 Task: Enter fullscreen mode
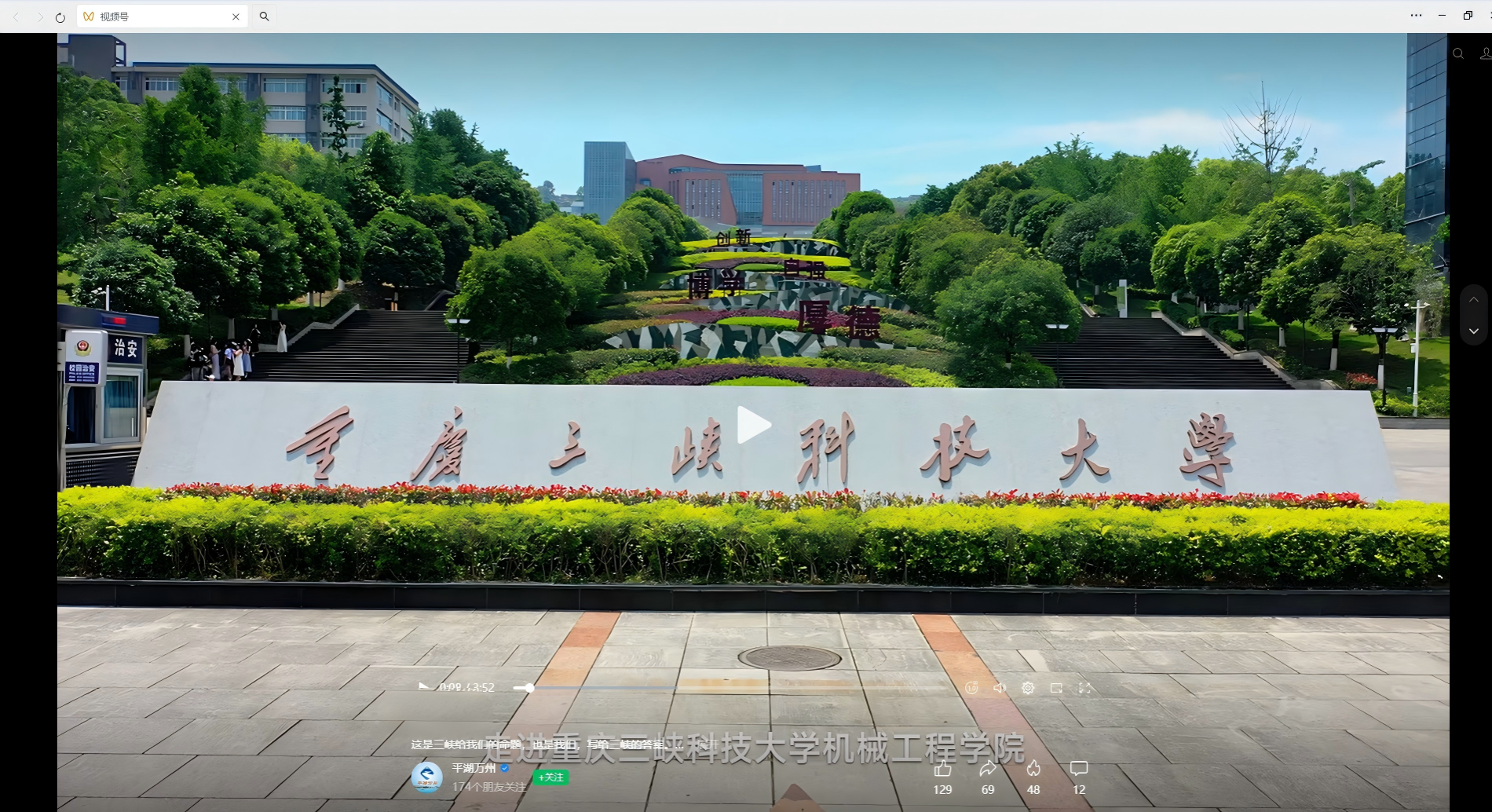tap(1085, 688)
